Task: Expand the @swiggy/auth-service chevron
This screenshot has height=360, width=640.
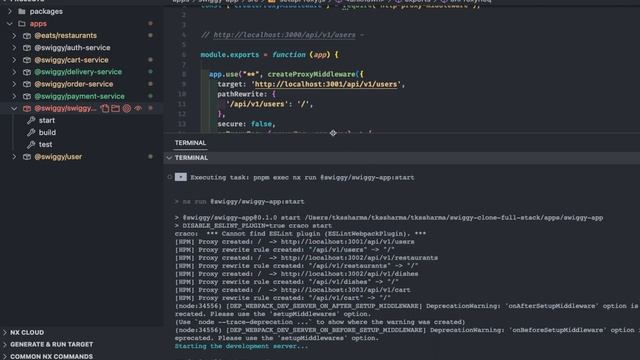Action: point(14,48)
